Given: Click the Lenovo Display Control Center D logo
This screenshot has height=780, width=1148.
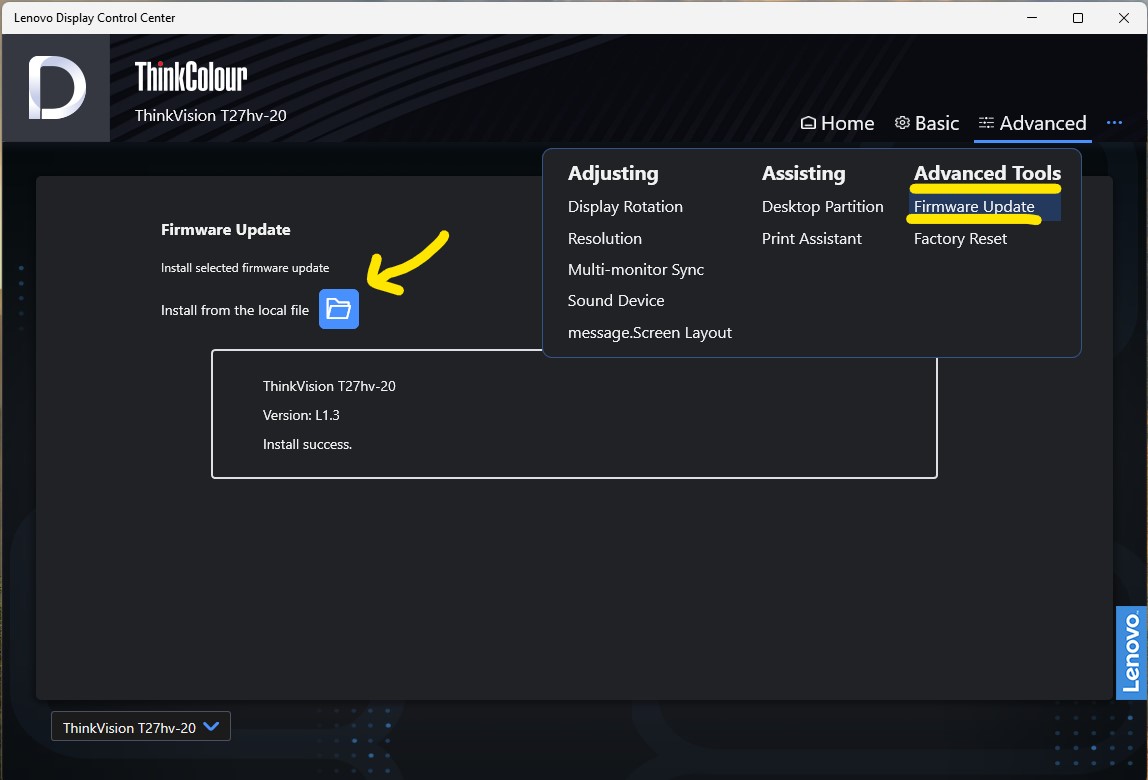Looking at the screenshot, I should 56,88.
